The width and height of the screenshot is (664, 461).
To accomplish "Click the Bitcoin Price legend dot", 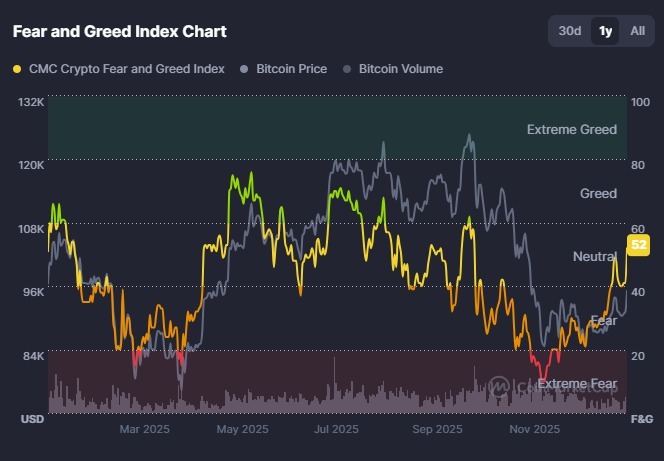I will click(245, 69).
